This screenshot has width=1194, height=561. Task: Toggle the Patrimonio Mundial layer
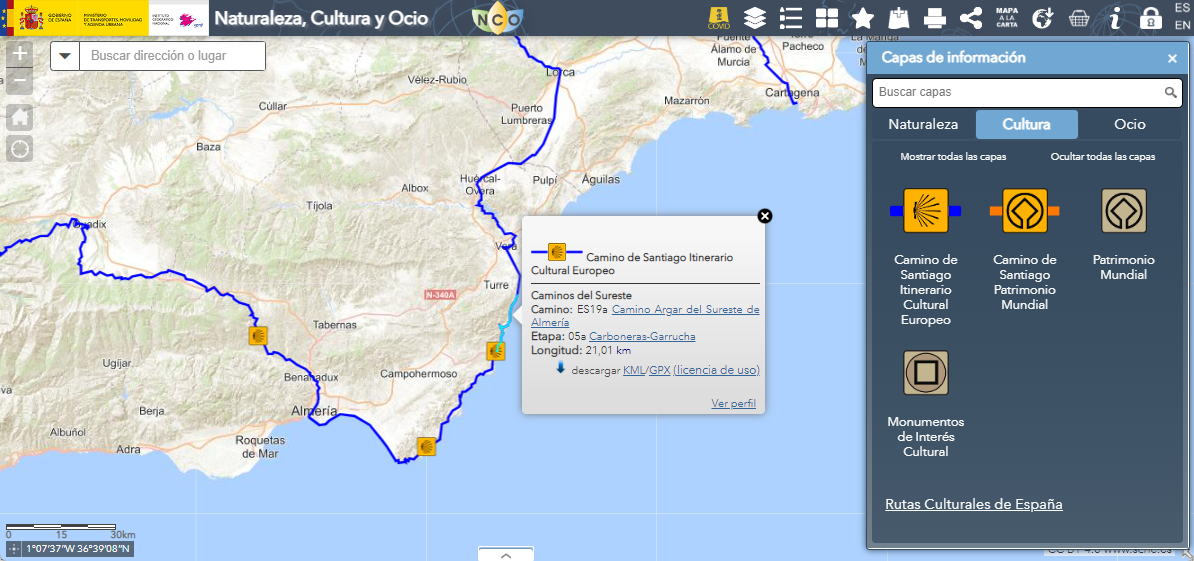(x=1124, y=211)
